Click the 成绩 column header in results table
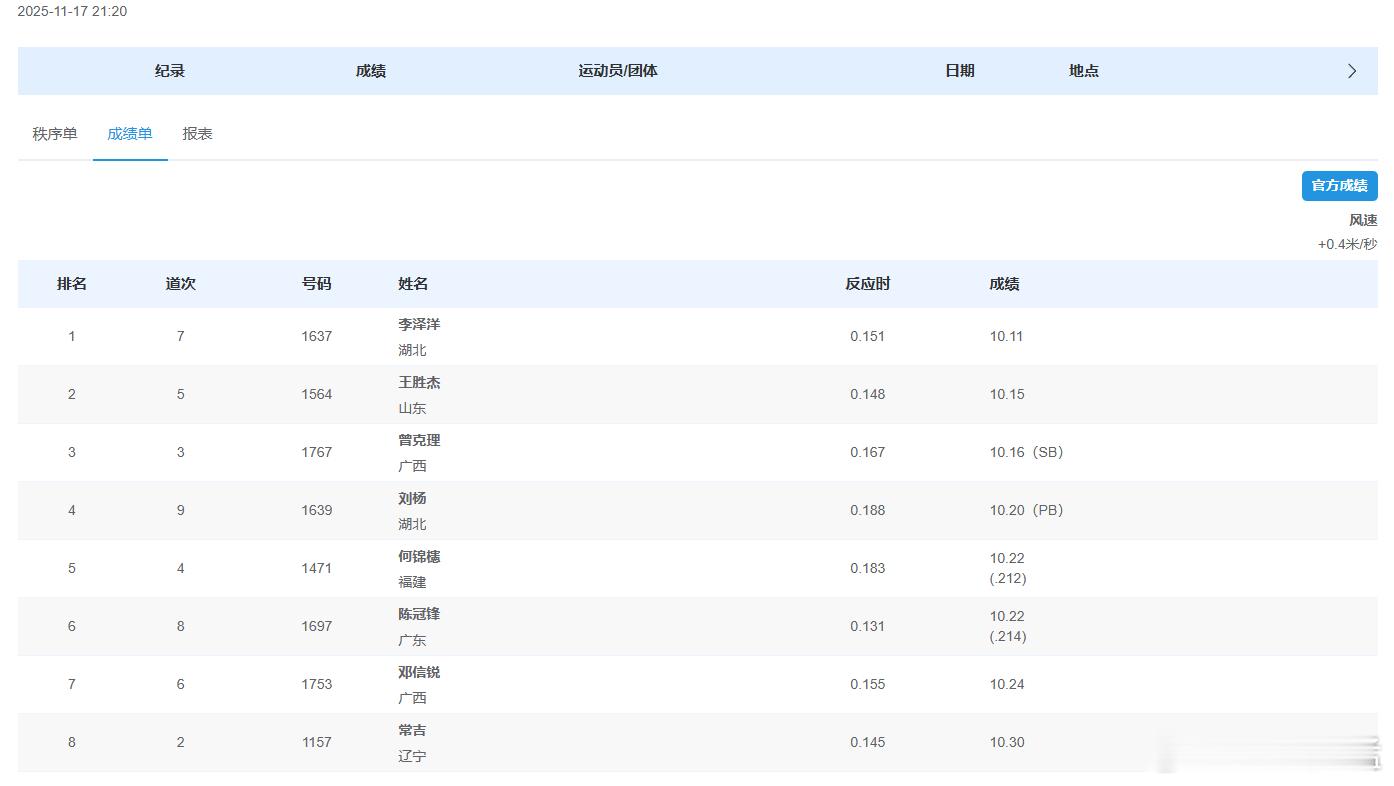This screenshot has width=1394, height=786. [1005, 284]
